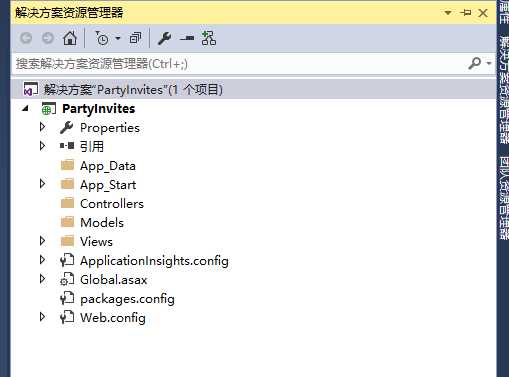Image resolution: width=509 pixels, height=377 pixels.
Task: Toggle the auto-hide pin icon
Action: coord(466,13)
